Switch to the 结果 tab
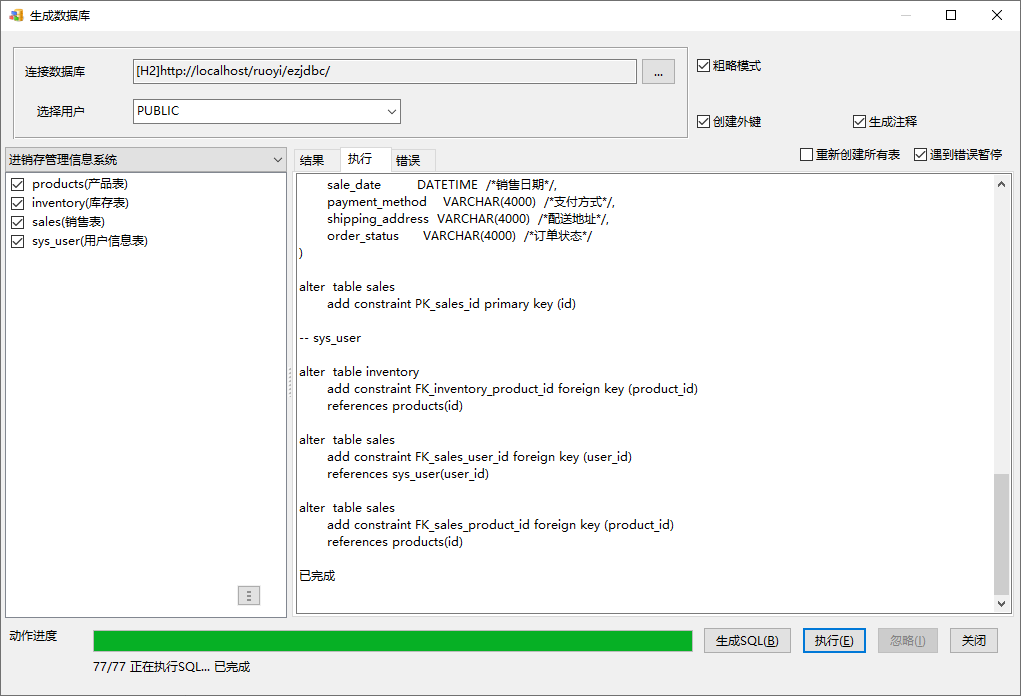Viewport: 1021px width, 696px height. click(x=312, y=160)
